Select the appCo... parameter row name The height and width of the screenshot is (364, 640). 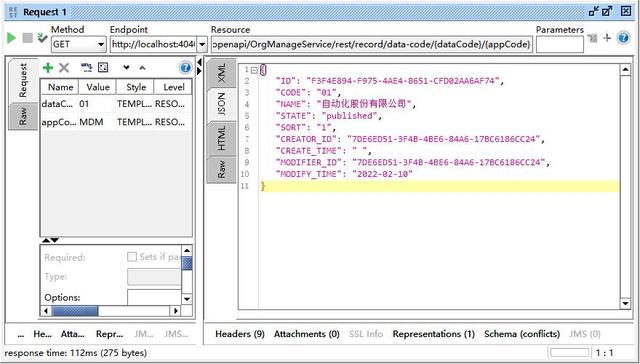click(x=59, y=122)
